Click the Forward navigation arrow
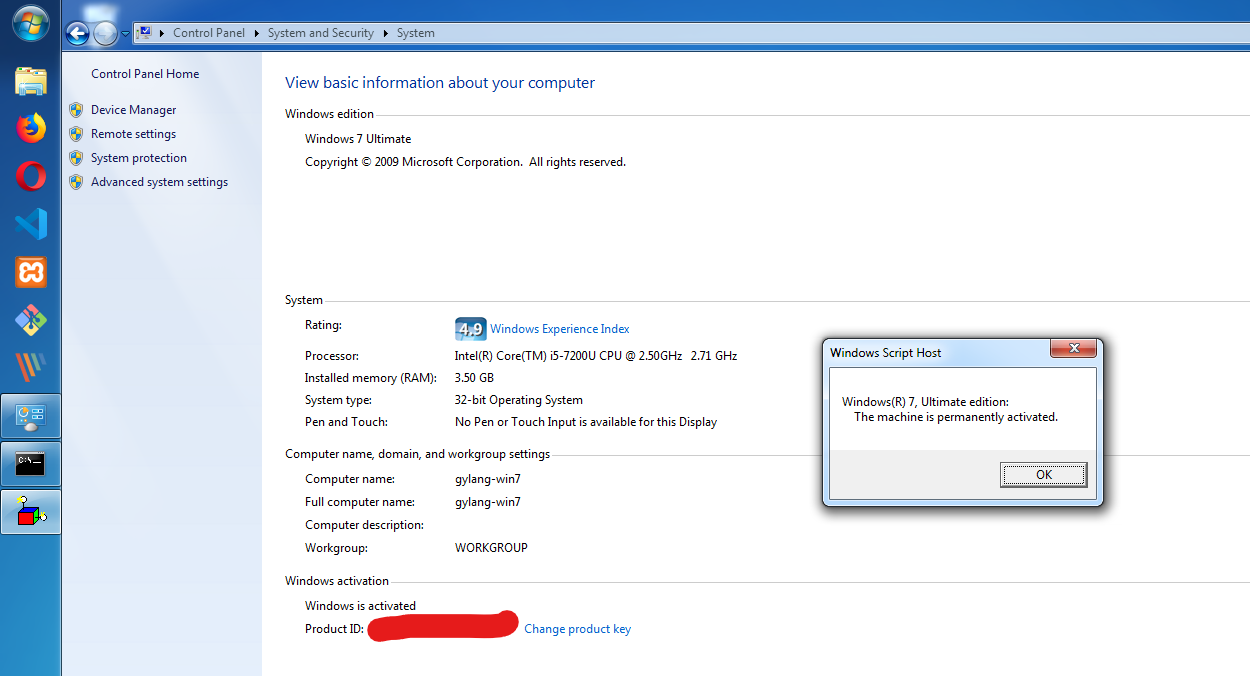Screen dimensions: 1250x676 point(105,34)
